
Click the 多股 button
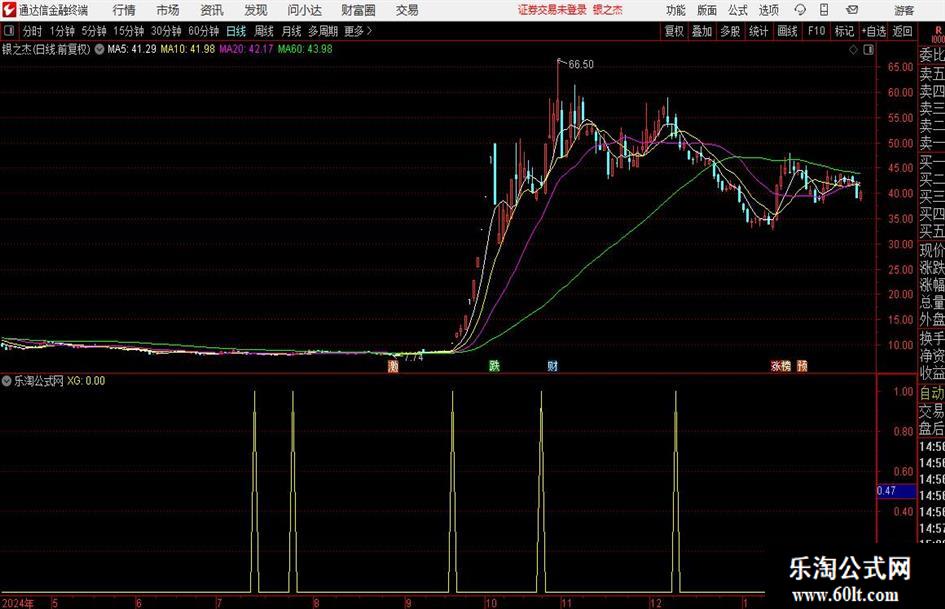point(730,31)
